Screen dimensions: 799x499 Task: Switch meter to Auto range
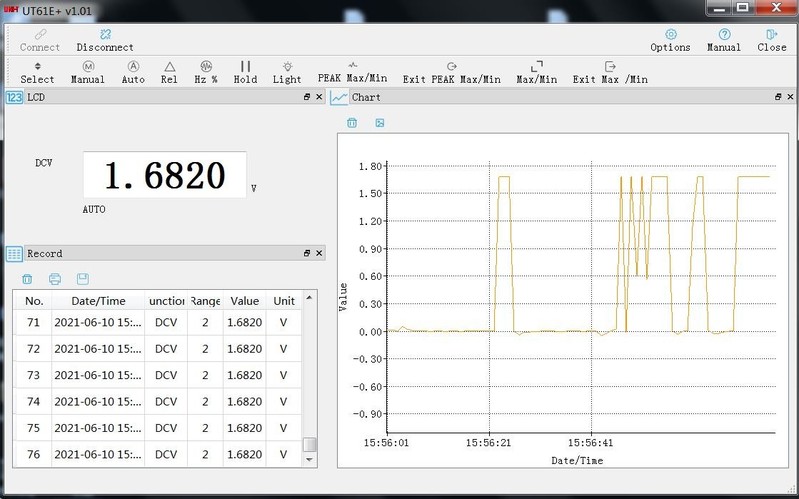tap(133, 72)
